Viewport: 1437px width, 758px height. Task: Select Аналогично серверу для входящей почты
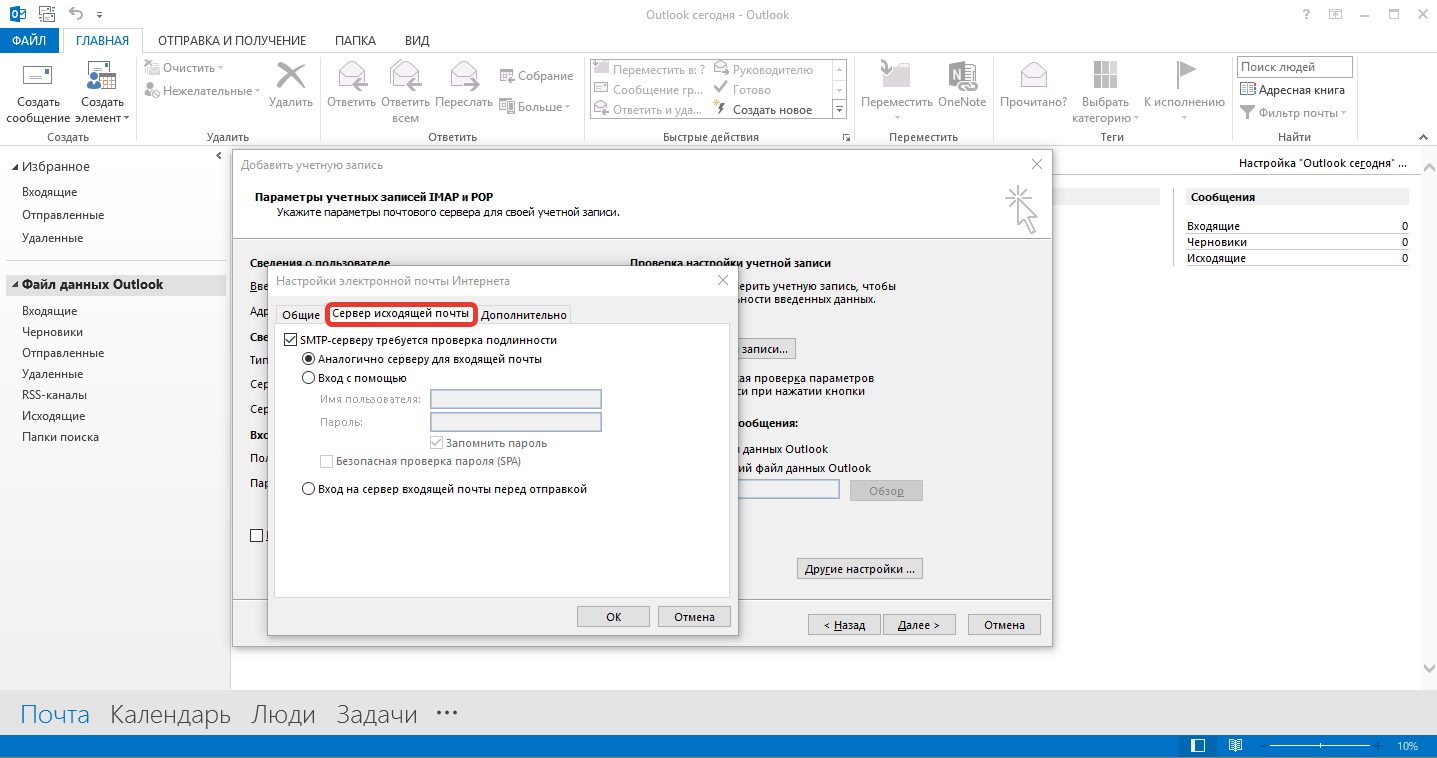tap(309, 359)
